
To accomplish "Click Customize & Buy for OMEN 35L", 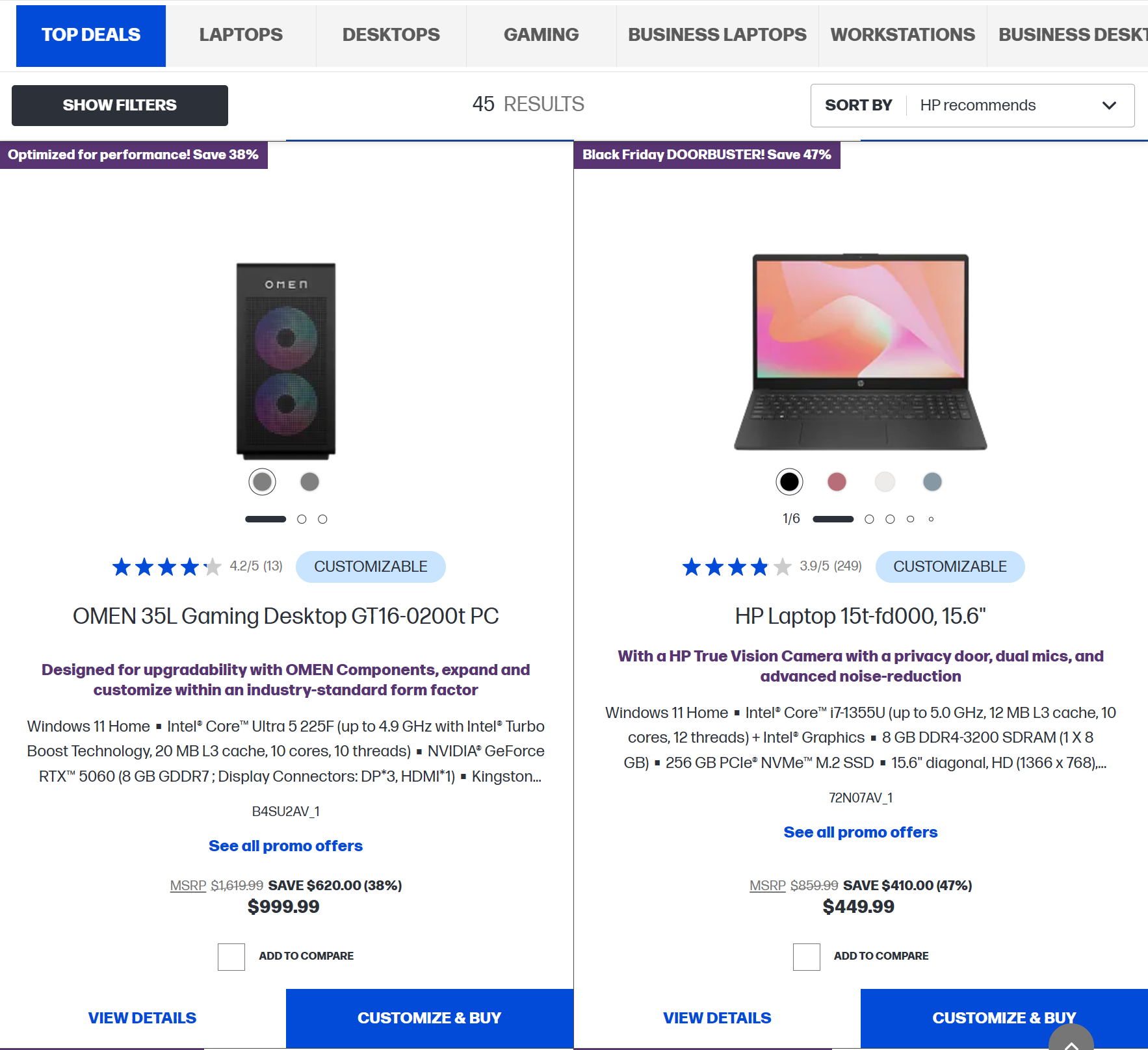I will (429, 1018).
